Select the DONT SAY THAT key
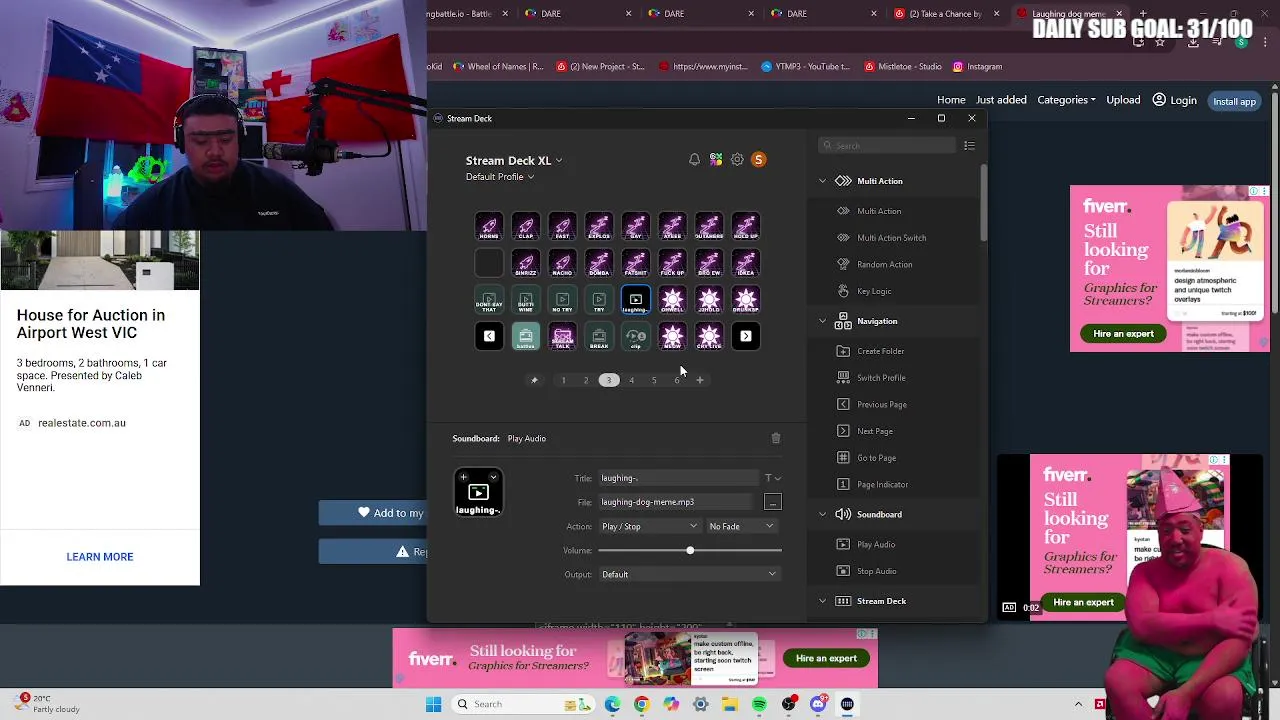This screenshot has width=1280, height=720. tap(489, 300)
